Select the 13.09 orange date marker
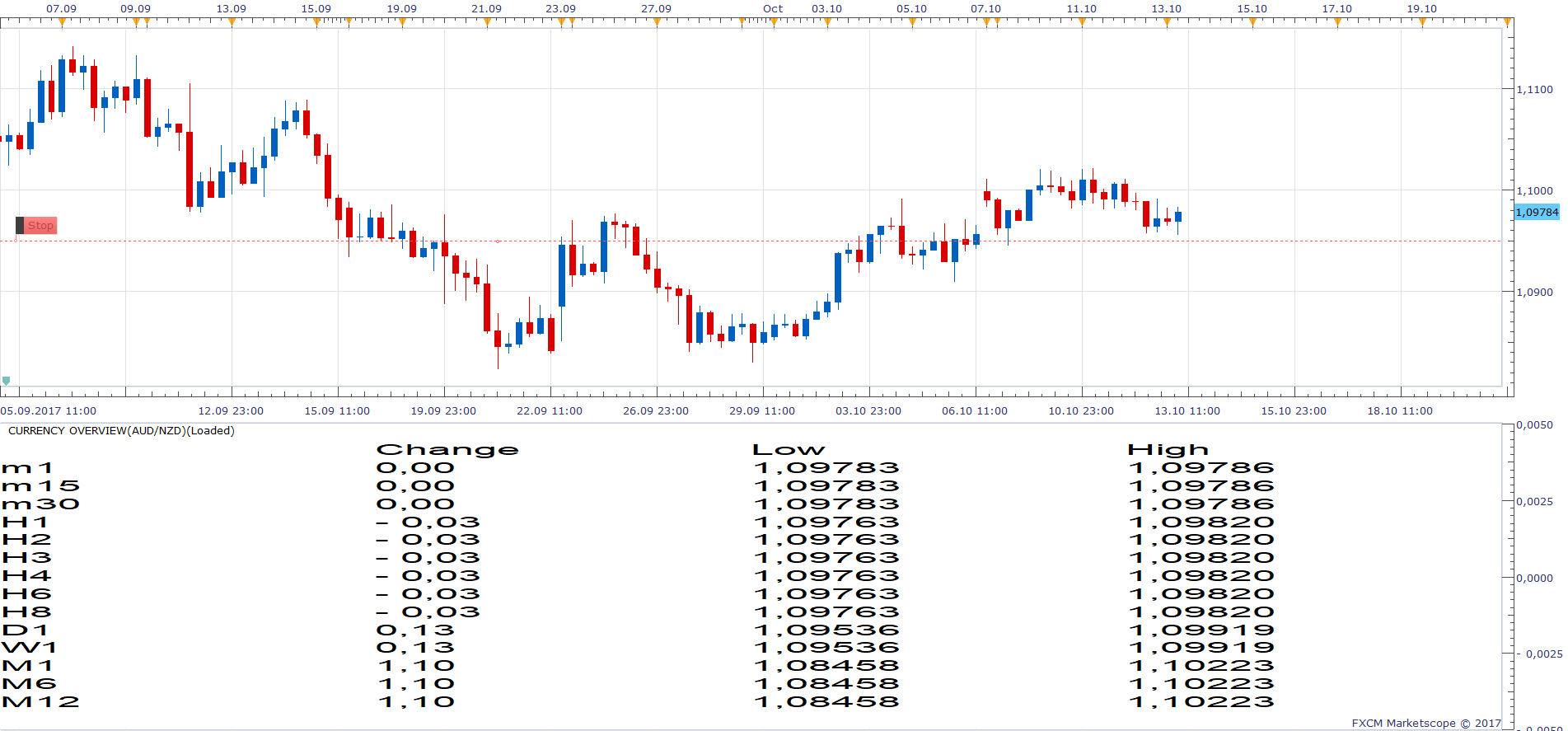 point(232,22)
